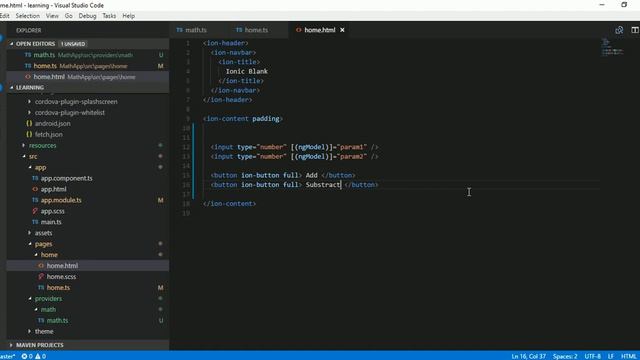Restore down the VS Code window

click(x=624, y=5)
